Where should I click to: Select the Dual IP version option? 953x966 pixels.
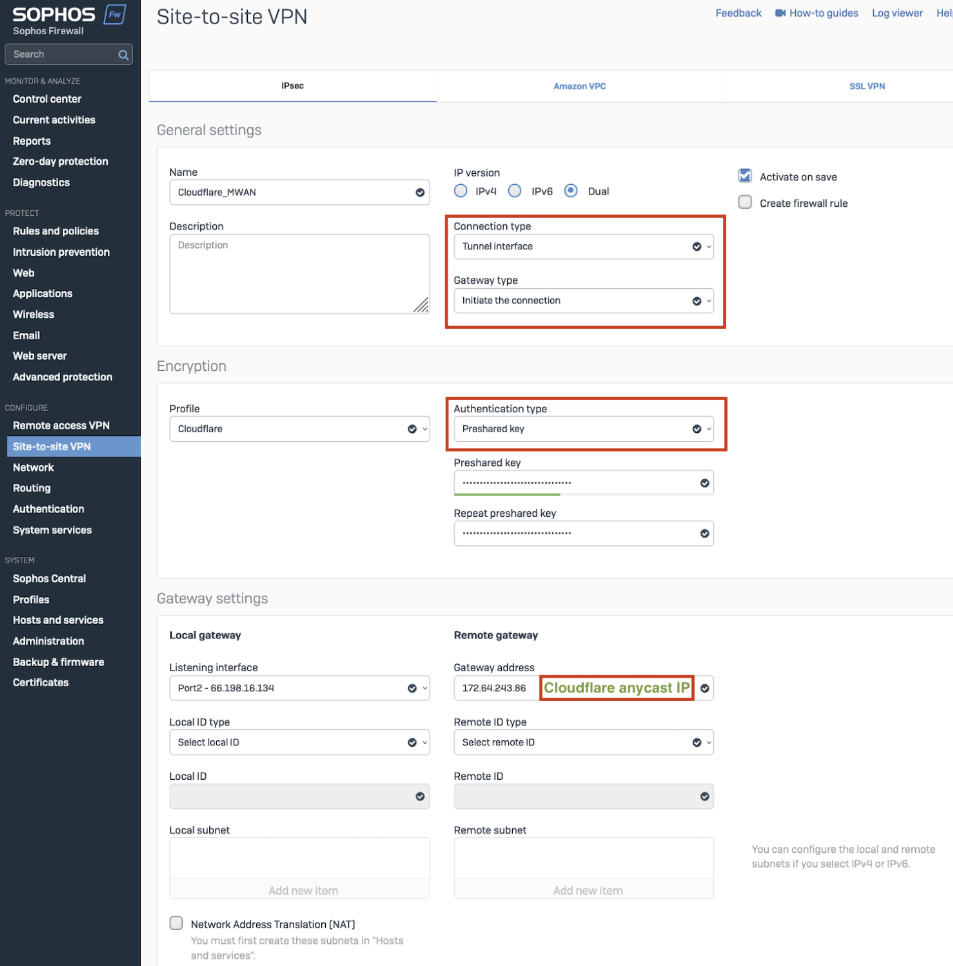tap(571, 191)
